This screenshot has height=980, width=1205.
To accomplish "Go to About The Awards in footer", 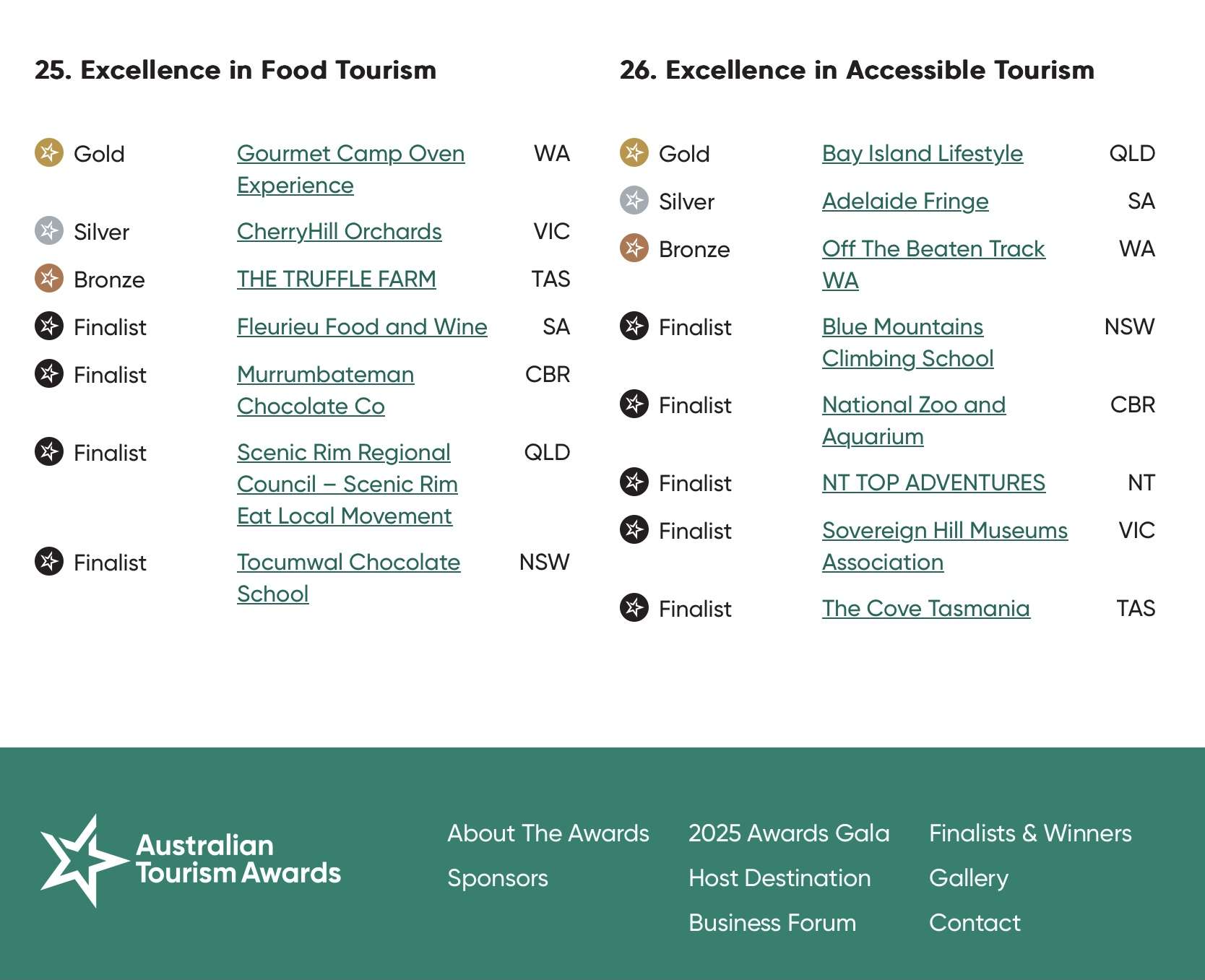I will point(548,833).
